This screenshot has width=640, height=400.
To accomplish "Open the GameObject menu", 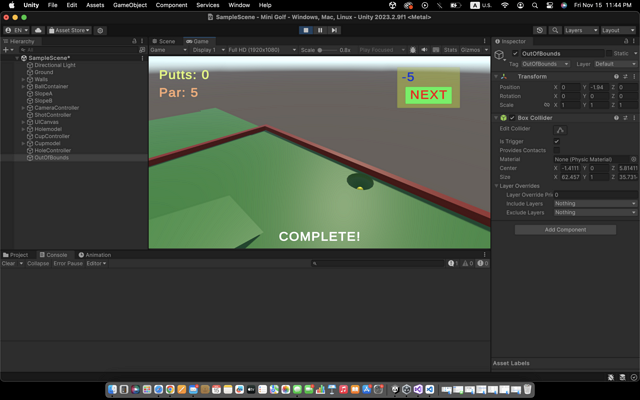I will (130, 5).
